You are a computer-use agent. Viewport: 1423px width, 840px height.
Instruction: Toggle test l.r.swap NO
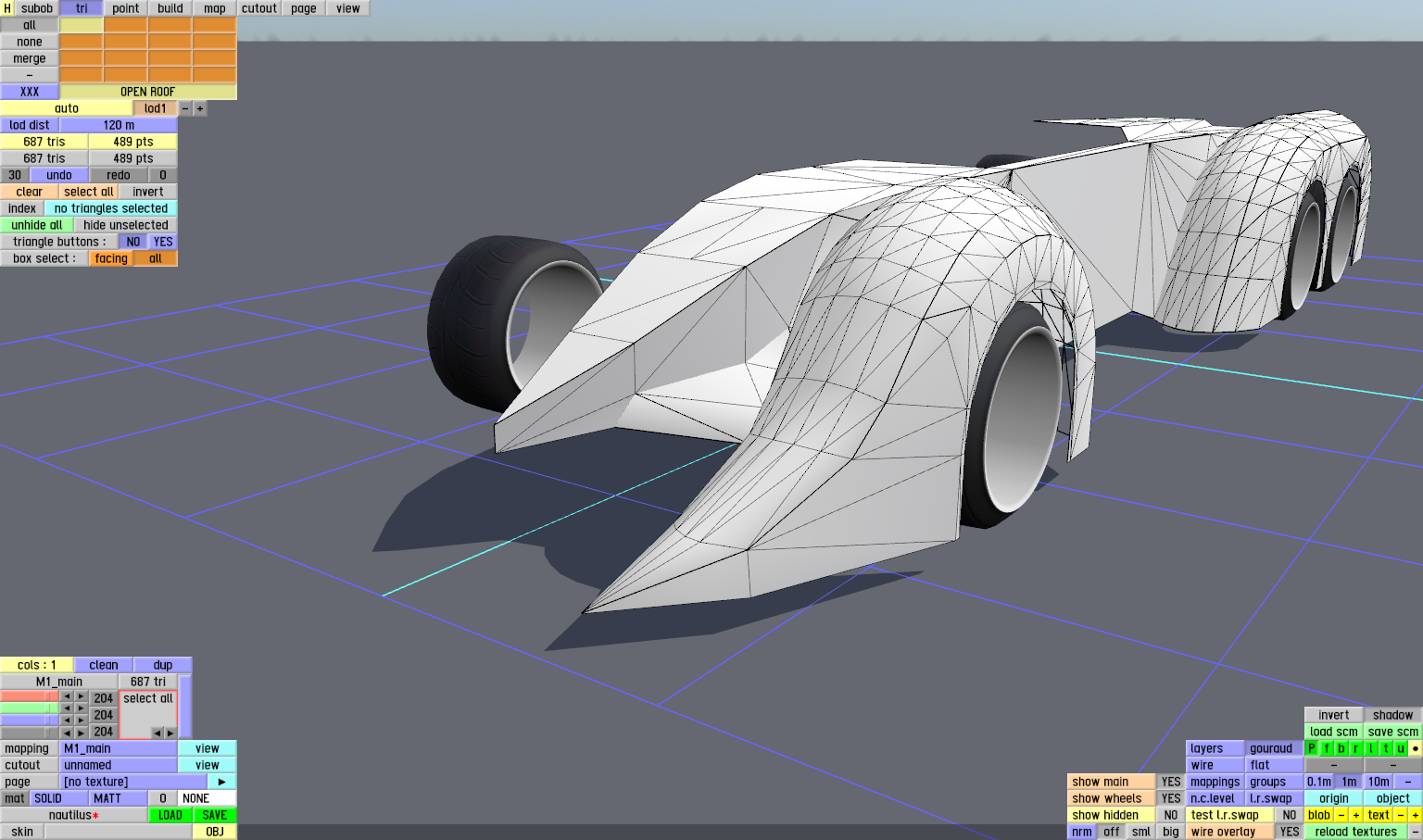point(1290,815)
